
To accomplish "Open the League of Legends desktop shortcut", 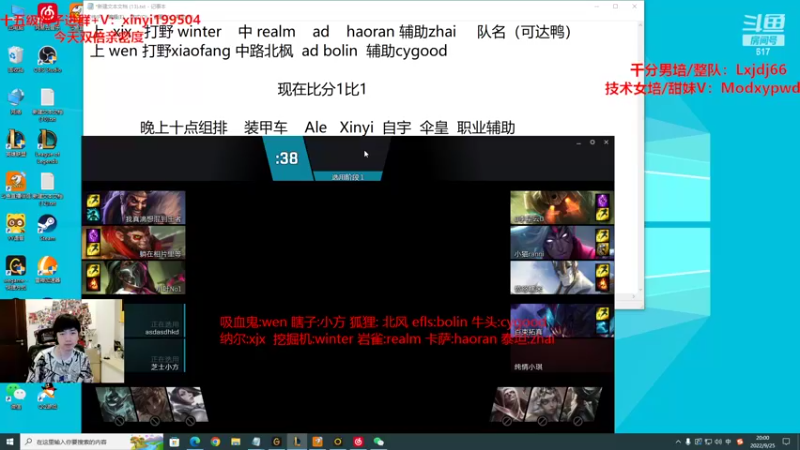I will pyautogui.click(x=47, y=146).
